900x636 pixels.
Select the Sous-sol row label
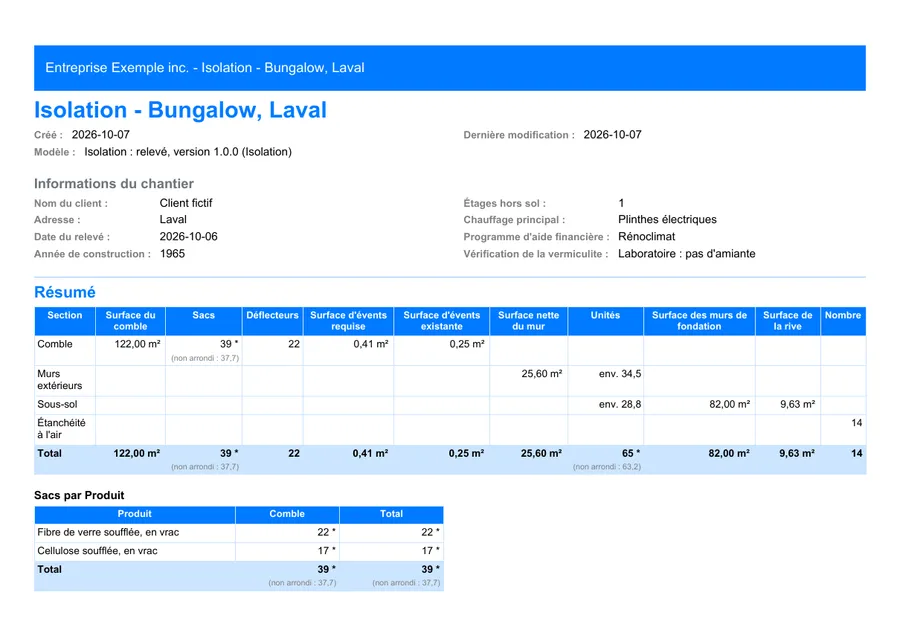coord(57,405)
